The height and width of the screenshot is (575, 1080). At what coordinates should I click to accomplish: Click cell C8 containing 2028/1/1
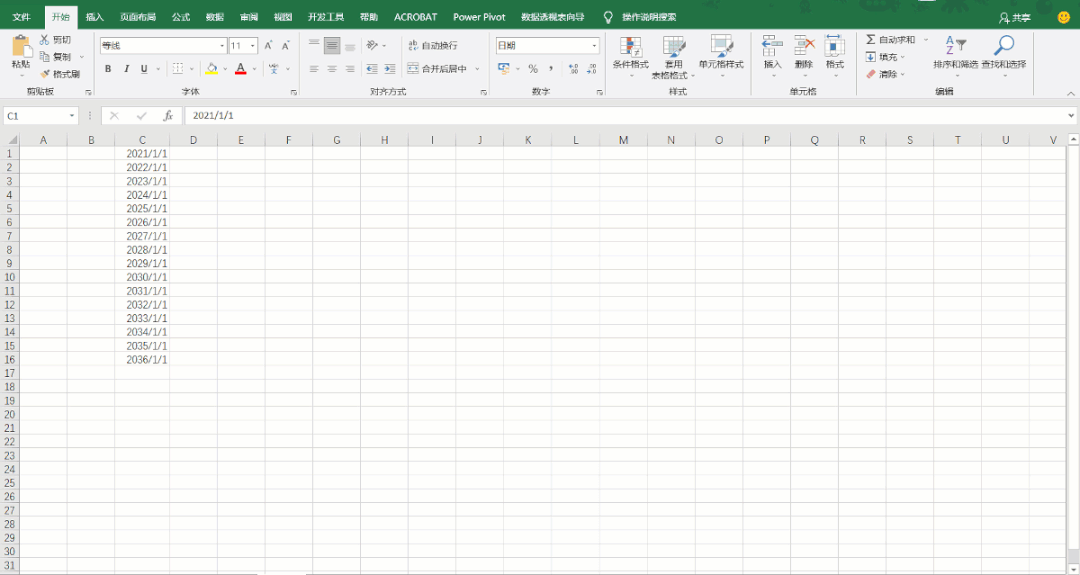click(142, 250)
